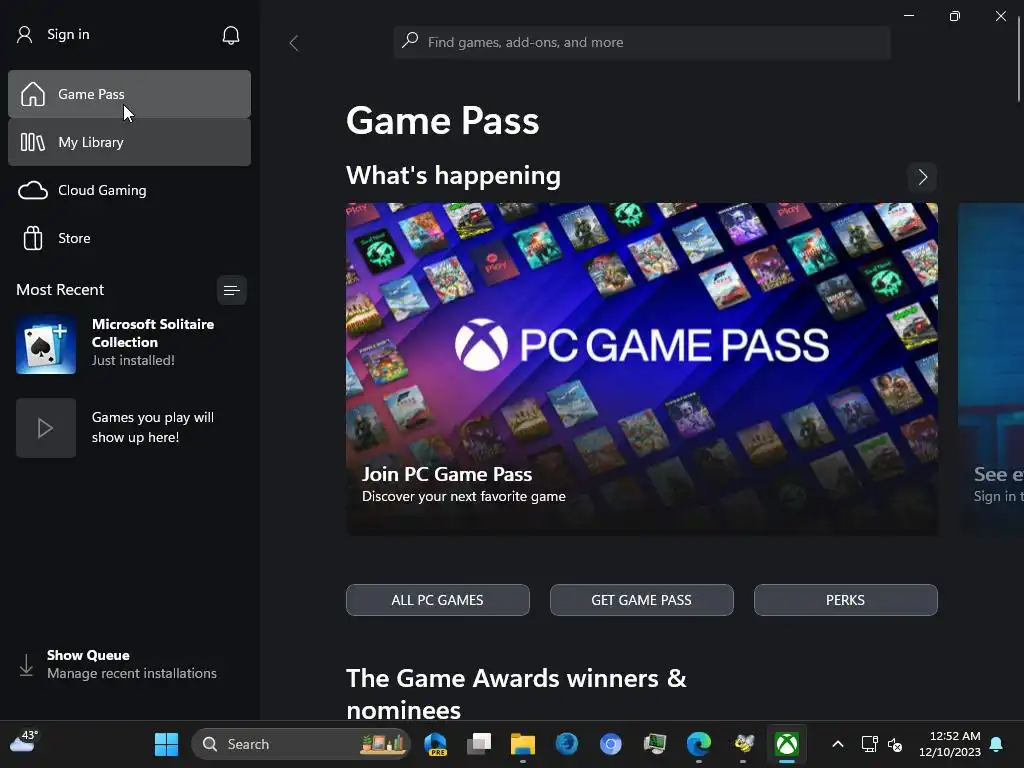Open muted volume tray icon
Image resolution: width=1024 pixels, height=768 pixels.
pos(895,744)
